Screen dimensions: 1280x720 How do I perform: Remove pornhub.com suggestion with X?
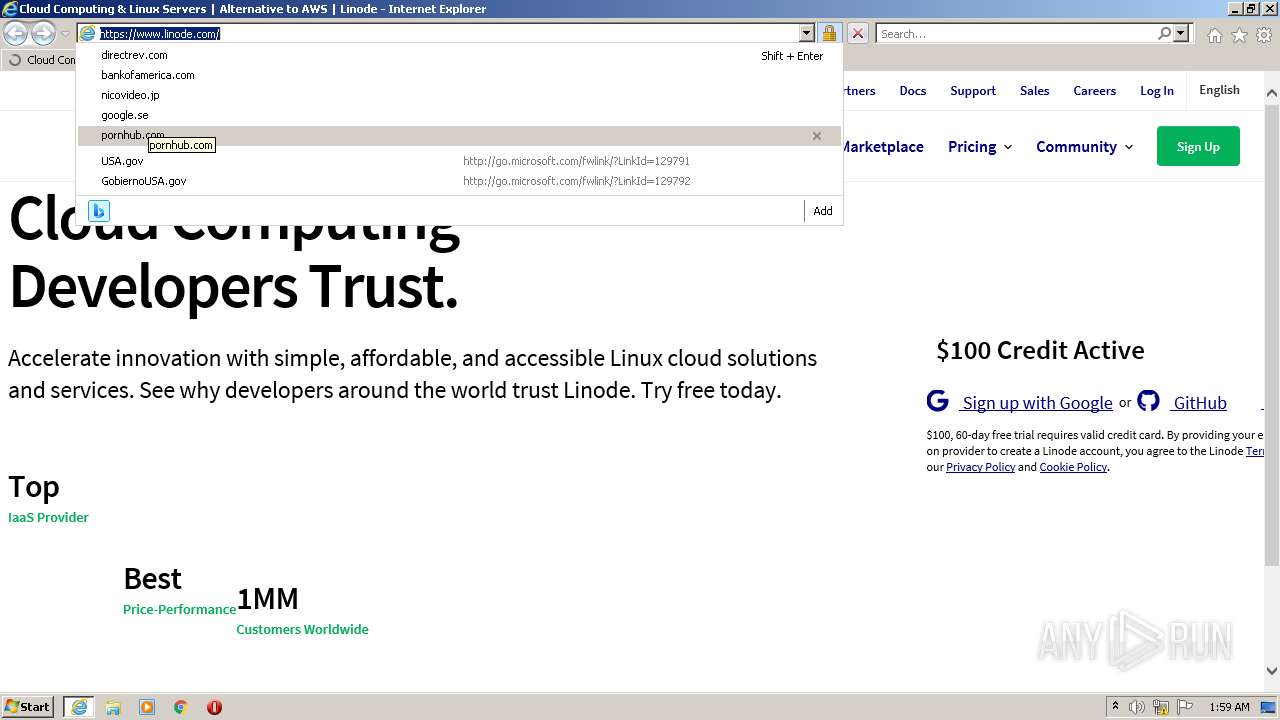click(x=817, y=136)
